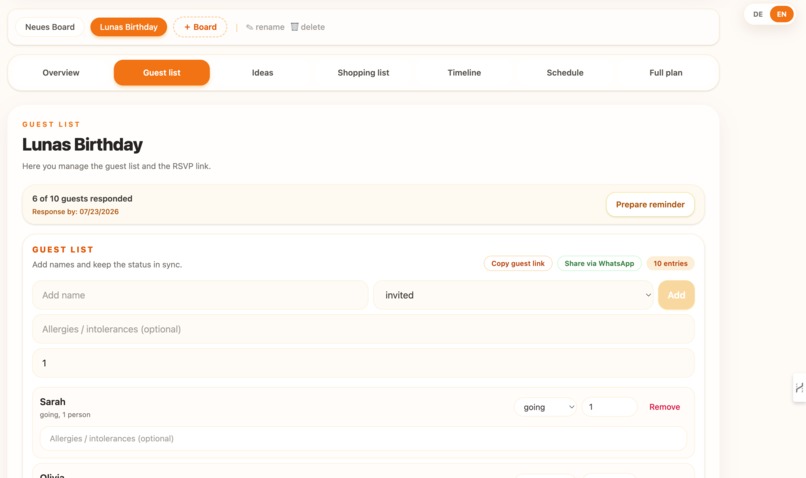Open the Overview tab
The width and height of the screenshot is (806, 478).
click(x=61, y=72)
